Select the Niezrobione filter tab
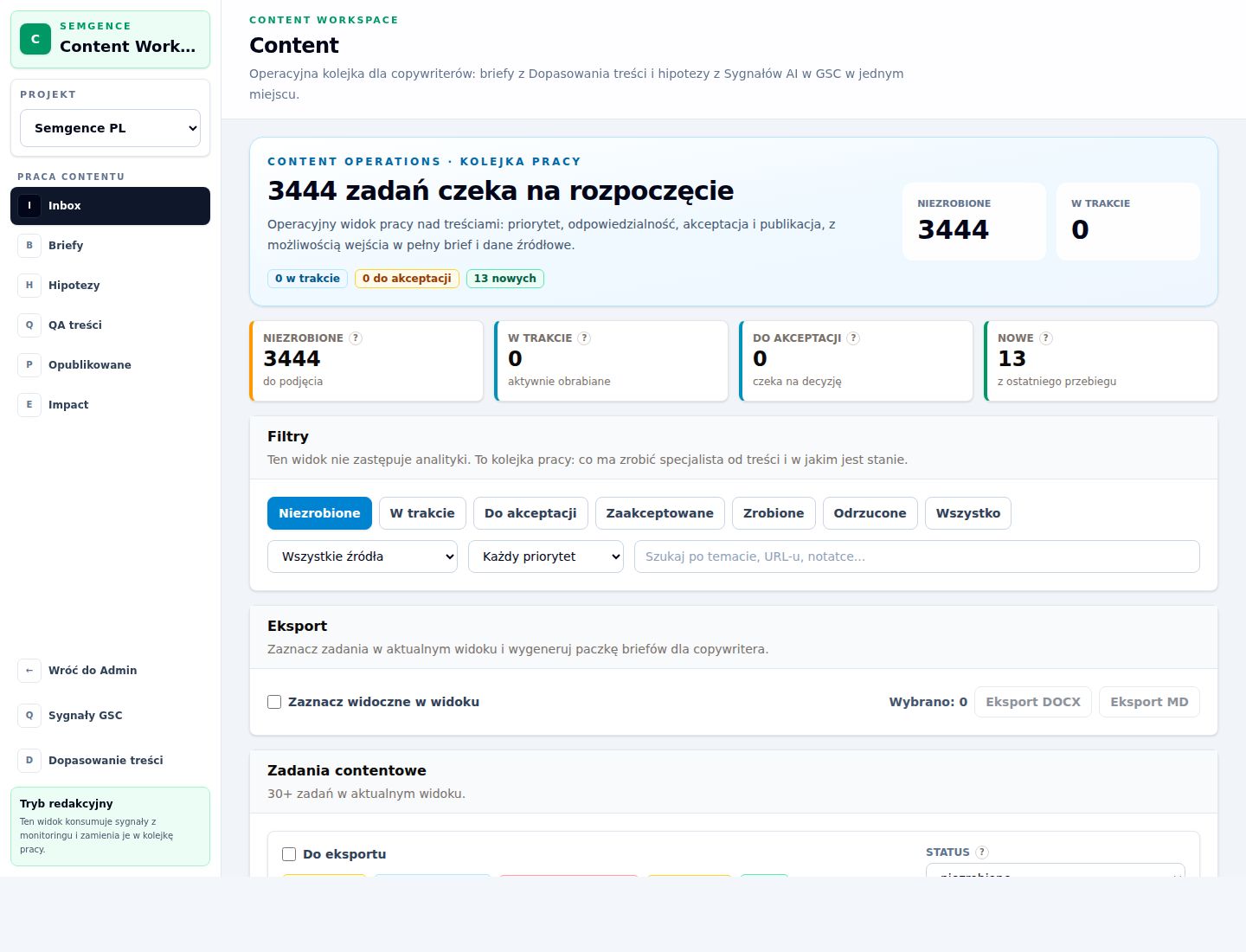The width and height of the screenshot is (1246, 952). click(x=319, y=513)
